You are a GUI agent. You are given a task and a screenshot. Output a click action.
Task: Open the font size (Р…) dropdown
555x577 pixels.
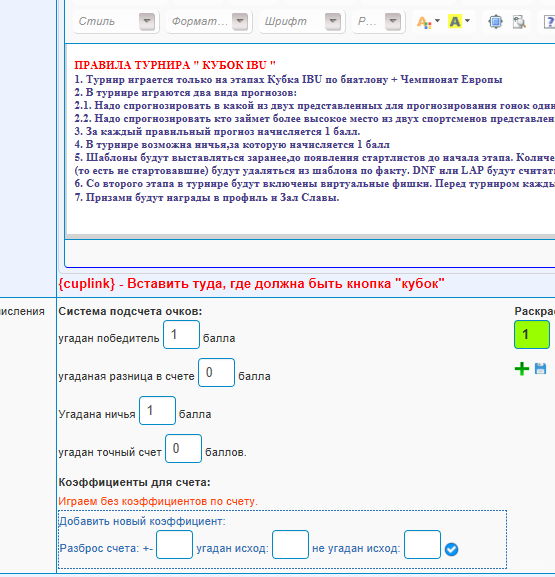[x=393, y=22]
